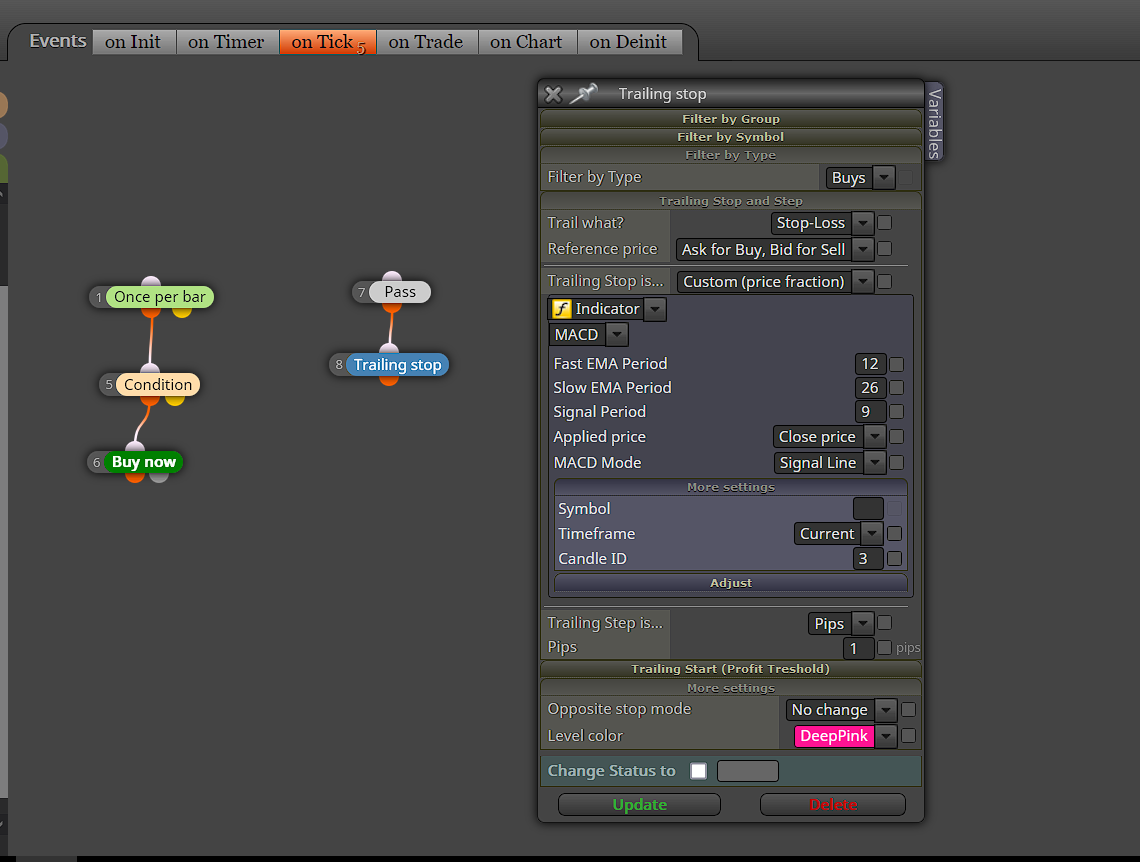Collapse the Trailing Stop and Step section
This screenshot has height=862, width=1140.
(x=731, y=201)
